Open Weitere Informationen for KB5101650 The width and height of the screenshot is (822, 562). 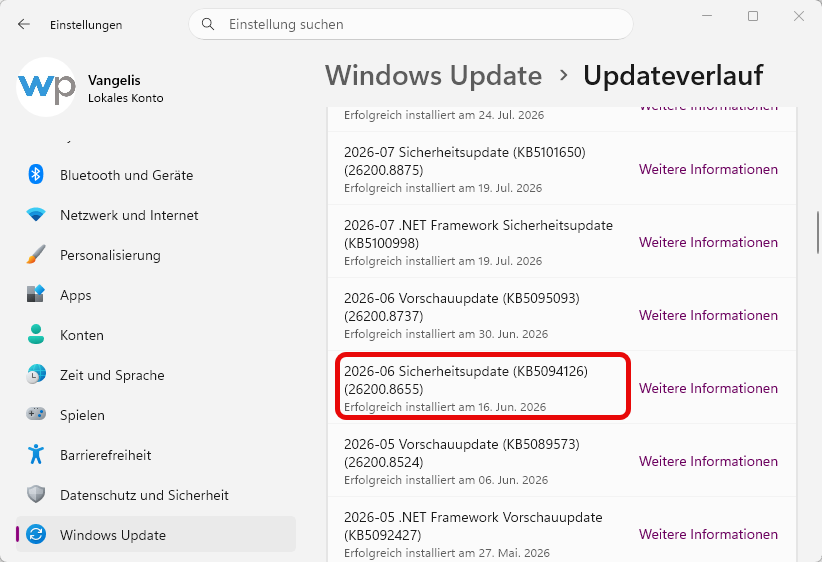click(708, 169)
